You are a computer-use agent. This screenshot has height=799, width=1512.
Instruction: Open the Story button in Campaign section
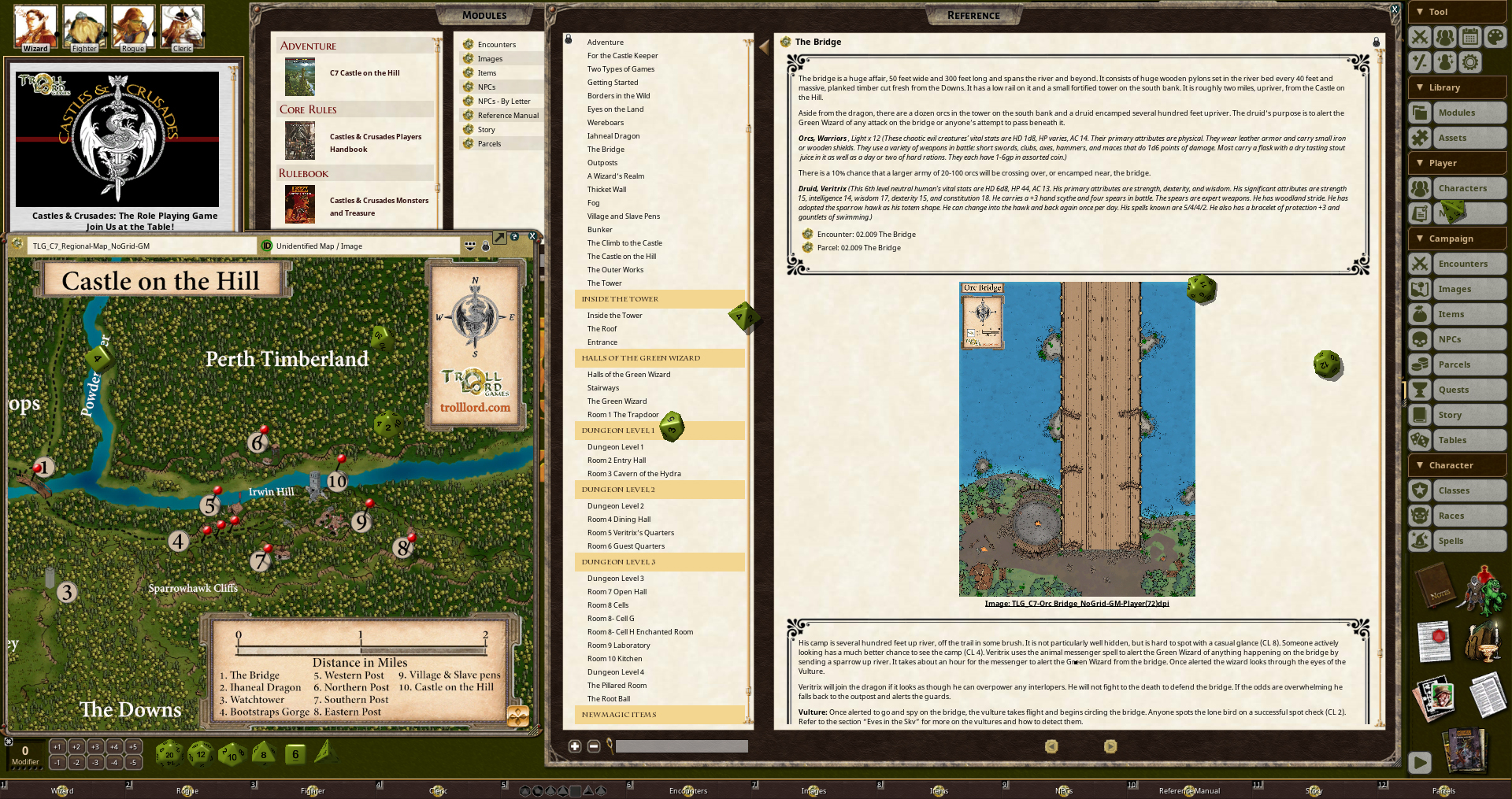pos(1470,415)
